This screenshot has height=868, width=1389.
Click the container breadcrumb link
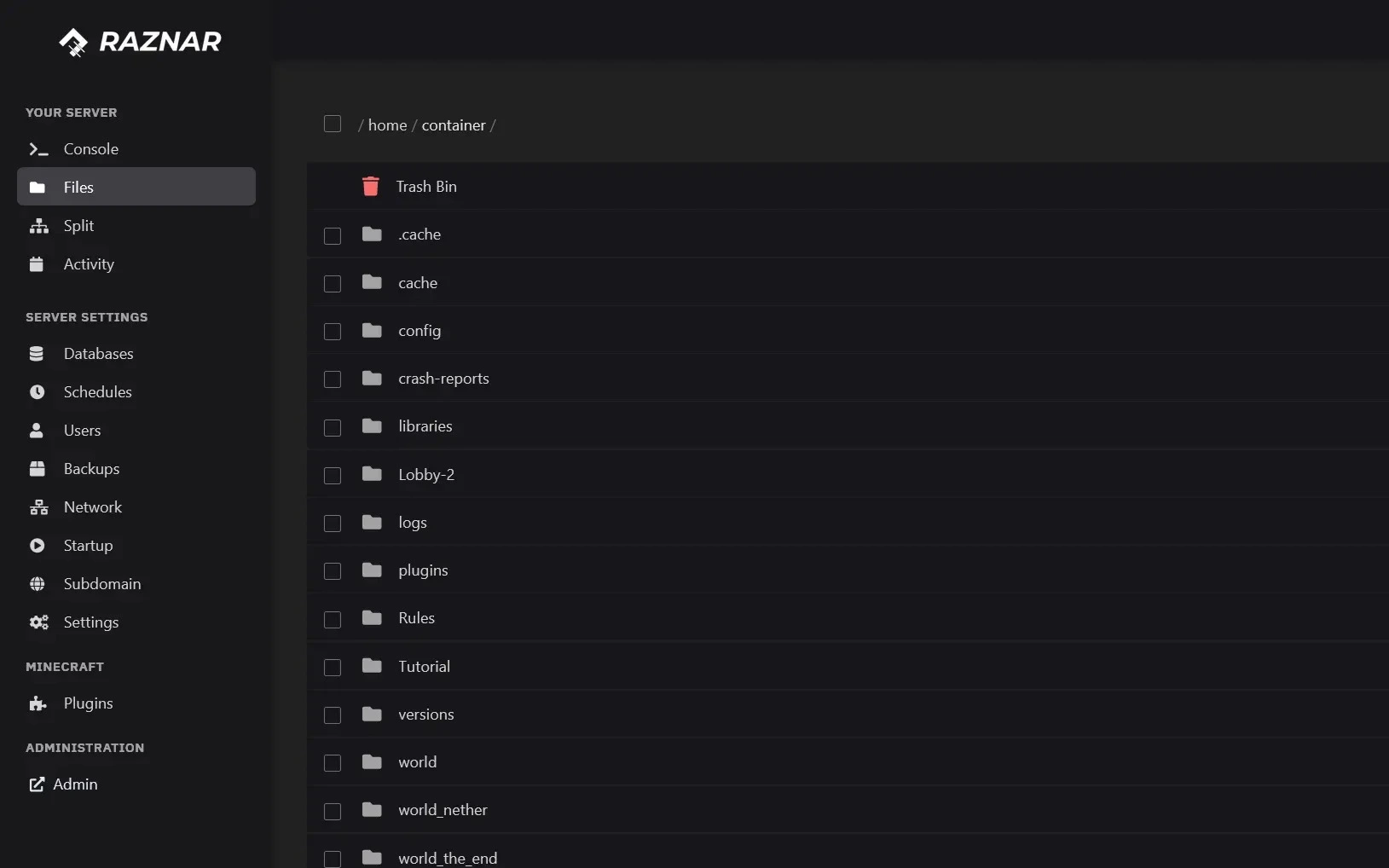pos(453,124)
